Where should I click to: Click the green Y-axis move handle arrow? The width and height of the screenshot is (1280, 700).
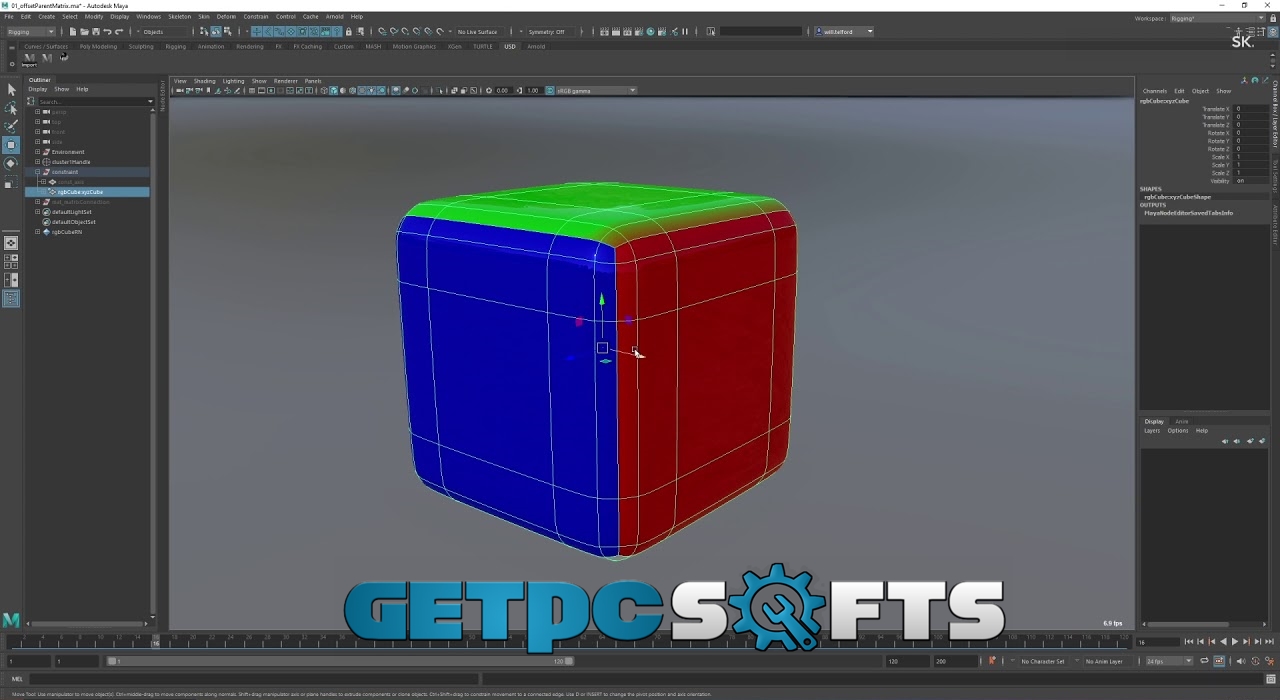[x=602, y=300]
